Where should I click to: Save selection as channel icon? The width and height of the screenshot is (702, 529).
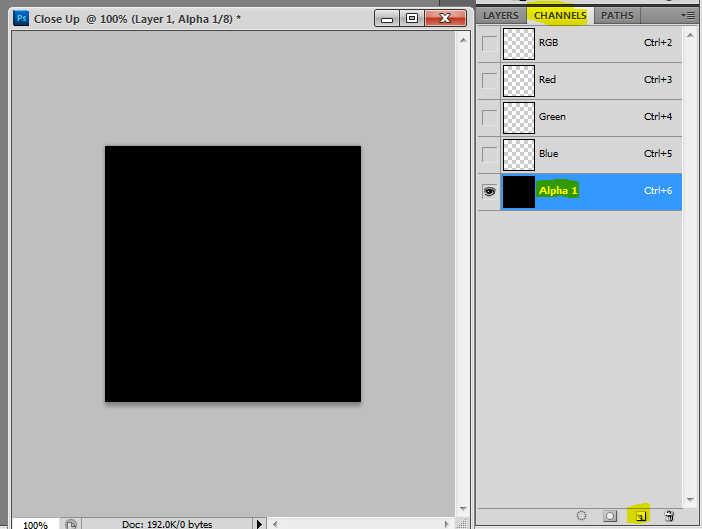point(610,516)
